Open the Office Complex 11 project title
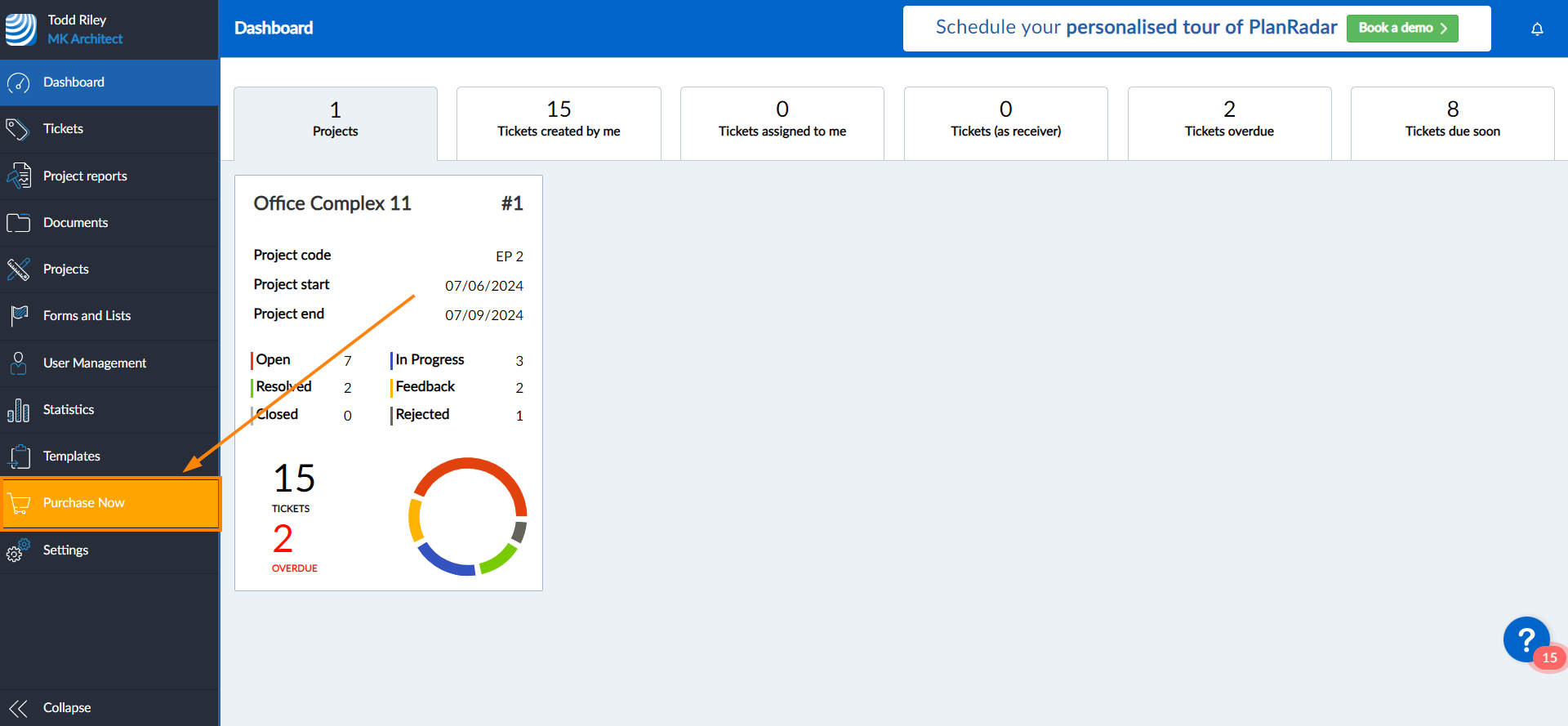This screenshot has width=1568, height=726. tap(332, 203)
